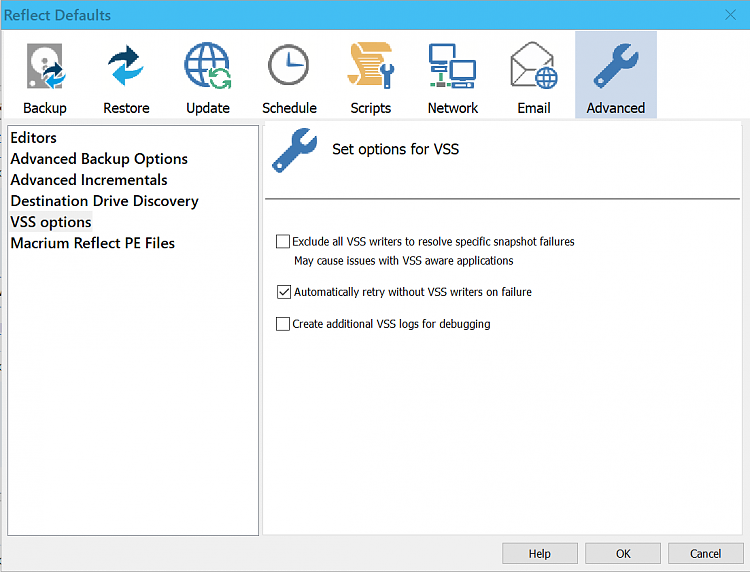
Task: Open Destination Drive Discovery settings
Action: click(104, 201)
